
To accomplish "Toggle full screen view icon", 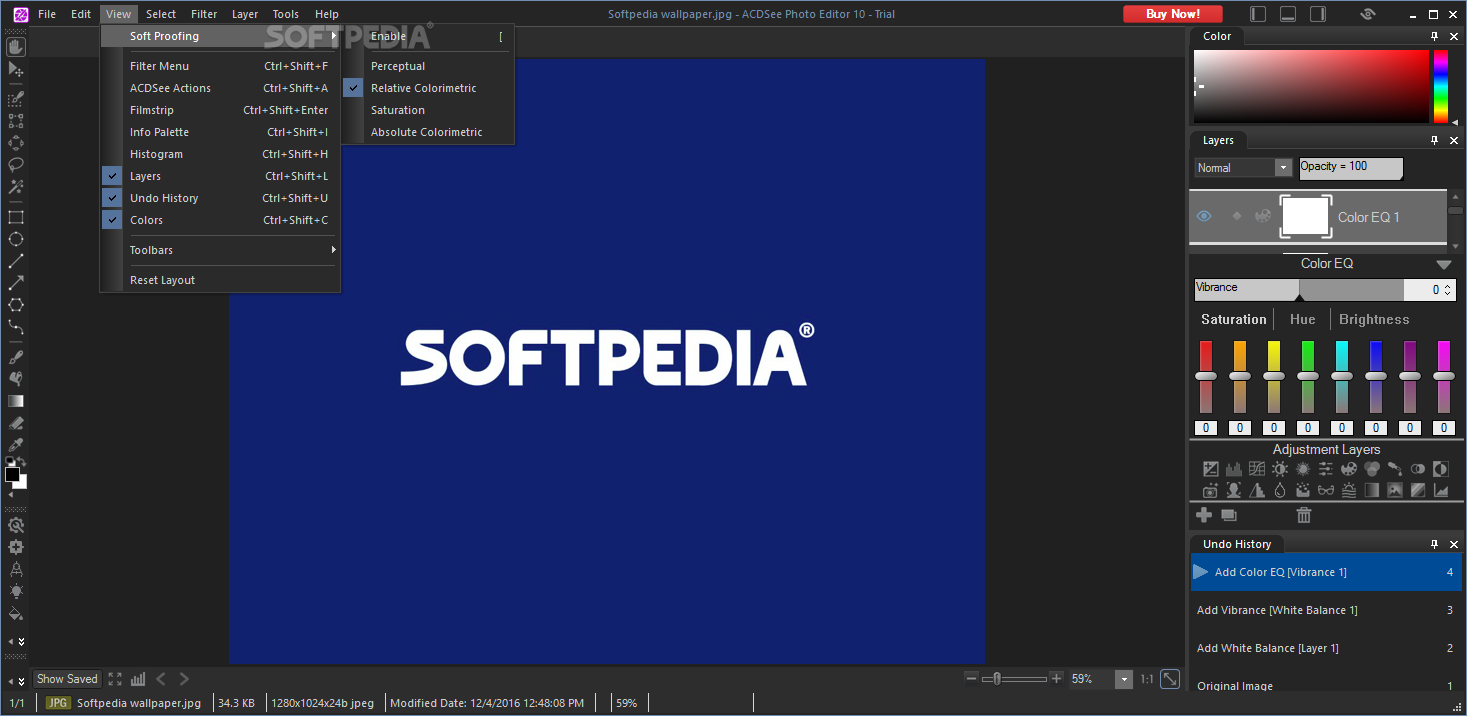I will pos(115,679).
